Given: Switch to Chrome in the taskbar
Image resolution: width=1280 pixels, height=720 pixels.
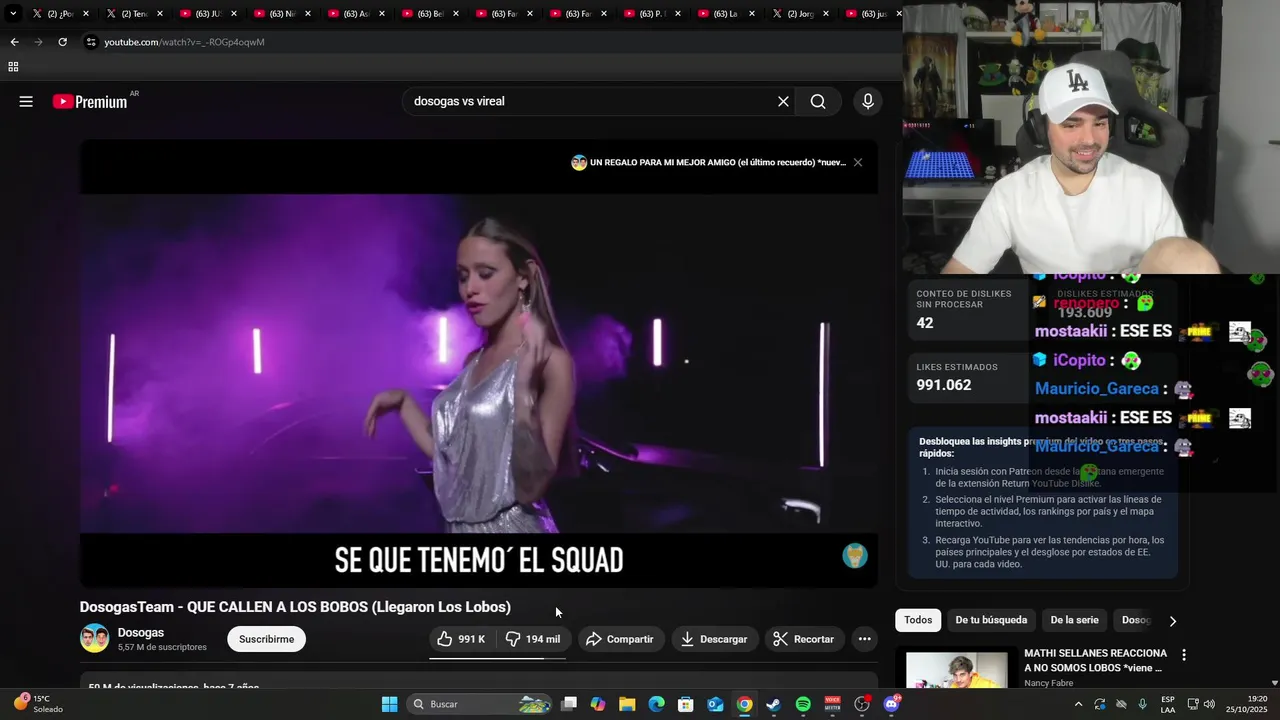Looking at the screenshot, I should pos(744,704).
